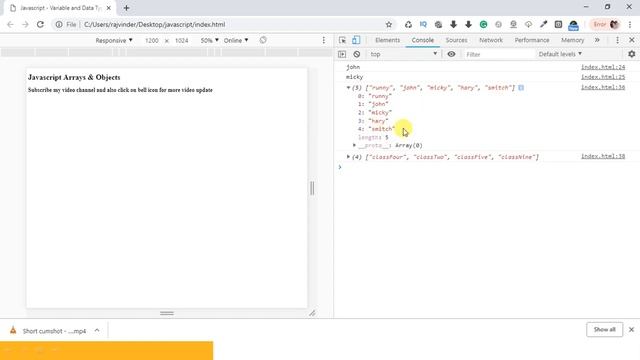
Task: Open source link index.html:36
Action: 603,87
